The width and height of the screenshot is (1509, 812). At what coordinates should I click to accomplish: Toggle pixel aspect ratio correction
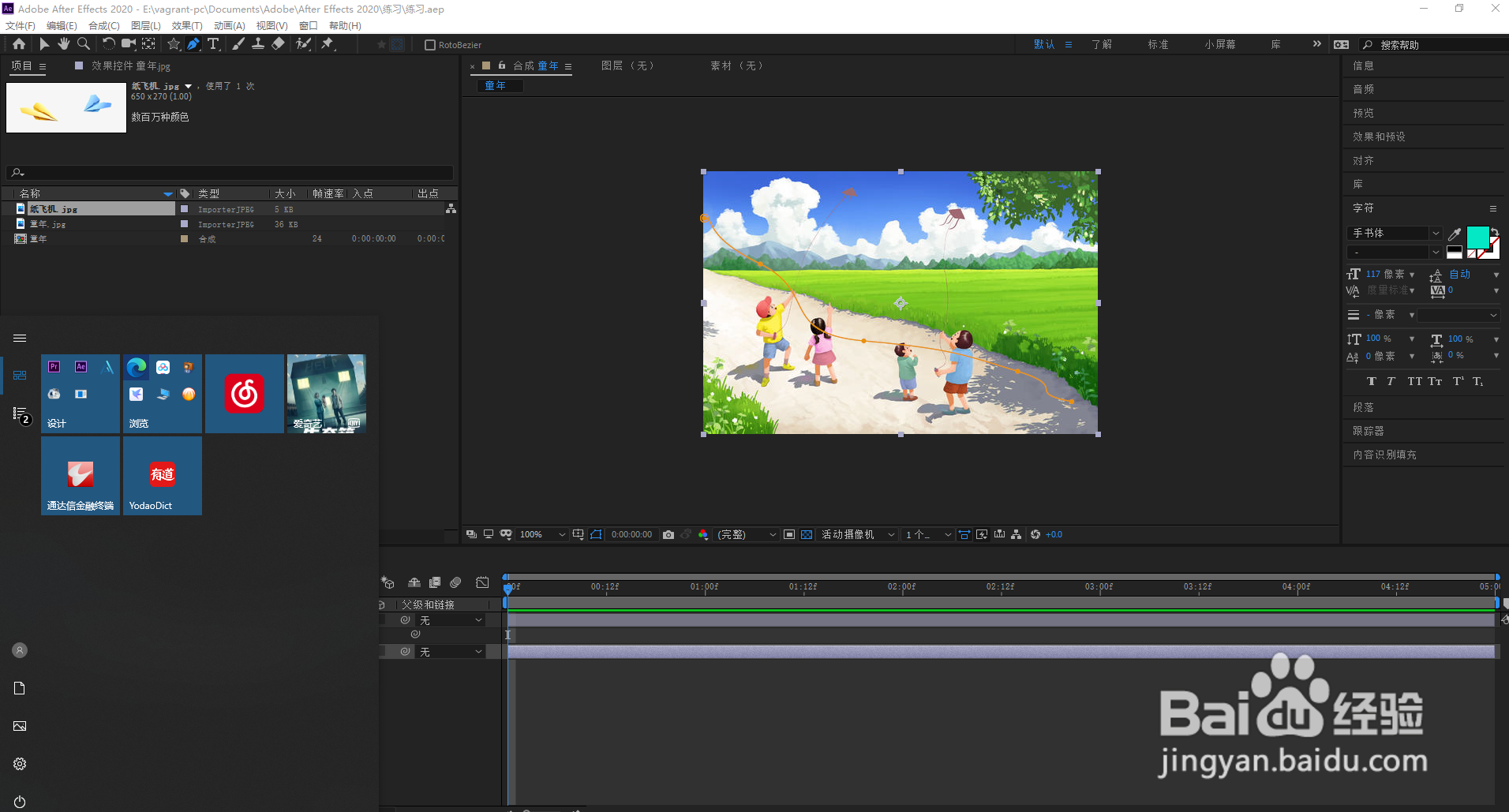tap(964, 534)
